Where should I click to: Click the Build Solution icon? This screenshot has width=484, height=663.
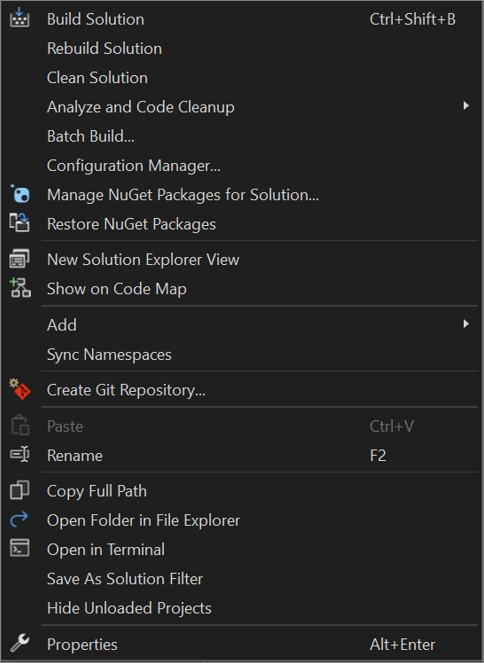coord(19,18)
